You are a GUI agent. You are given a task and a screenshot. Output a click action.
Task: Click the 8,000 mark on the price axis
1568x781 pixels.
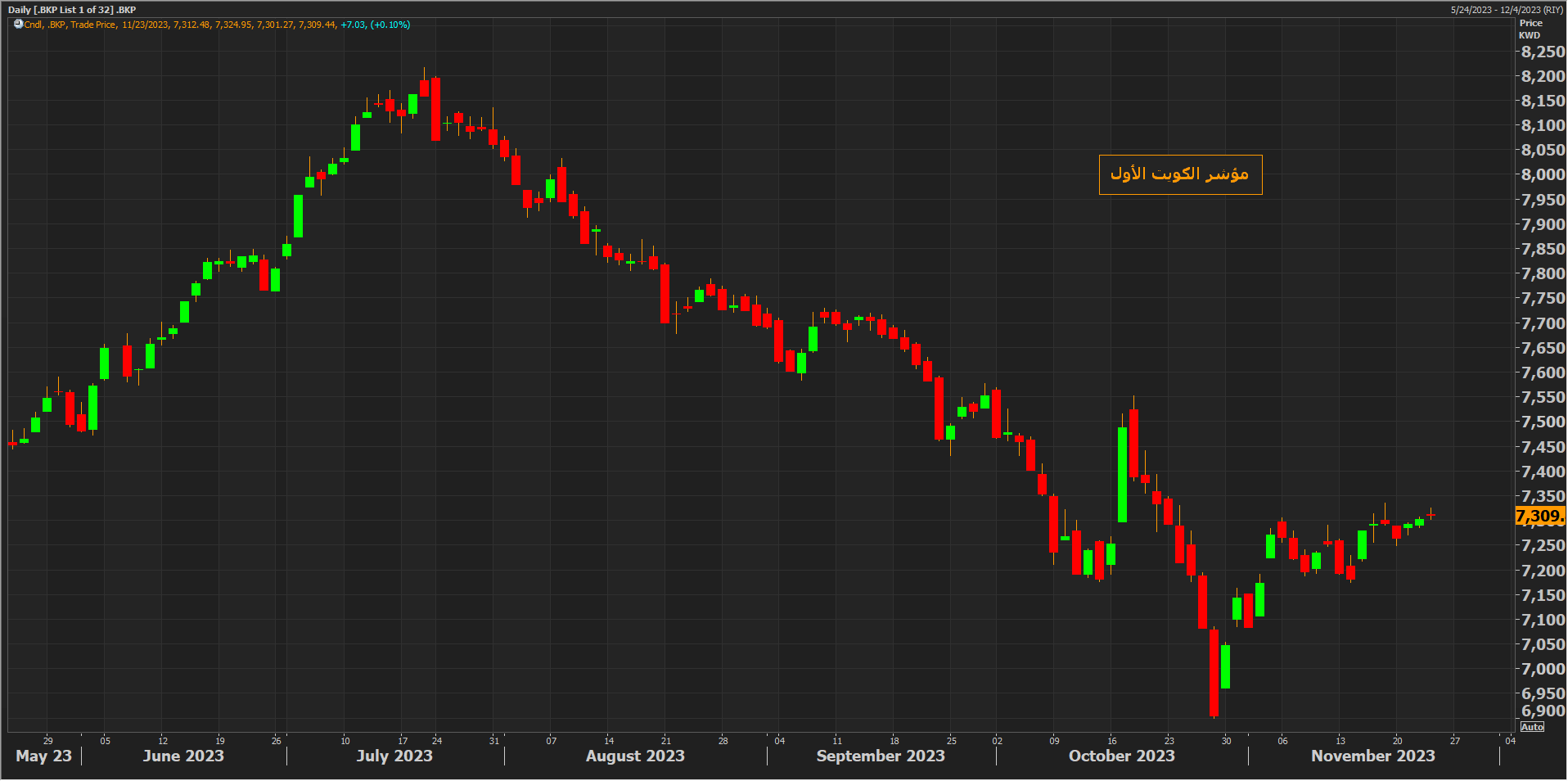tap(1543, 174)
